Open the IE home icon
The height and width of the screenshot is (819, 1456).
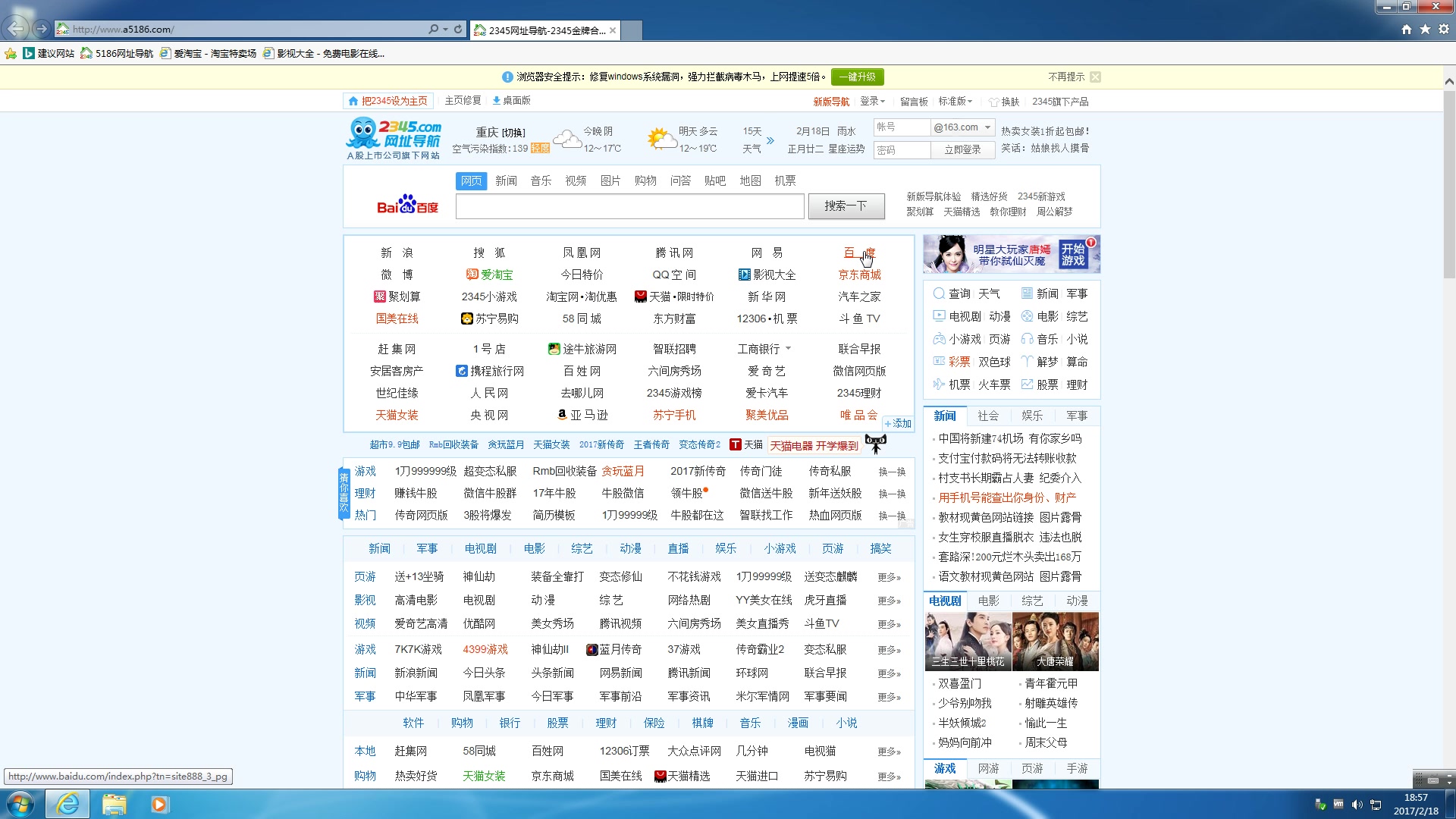(x=1407, y=29)
